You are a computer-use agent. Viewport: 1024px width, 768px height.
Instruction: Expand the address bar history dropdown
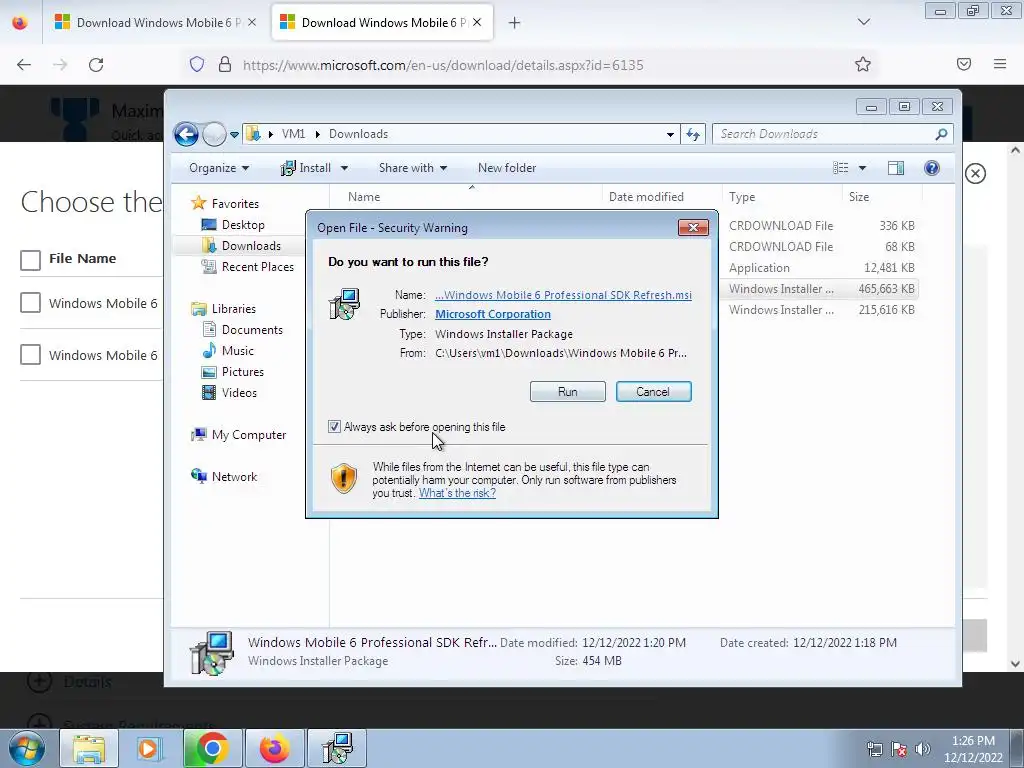670,135
